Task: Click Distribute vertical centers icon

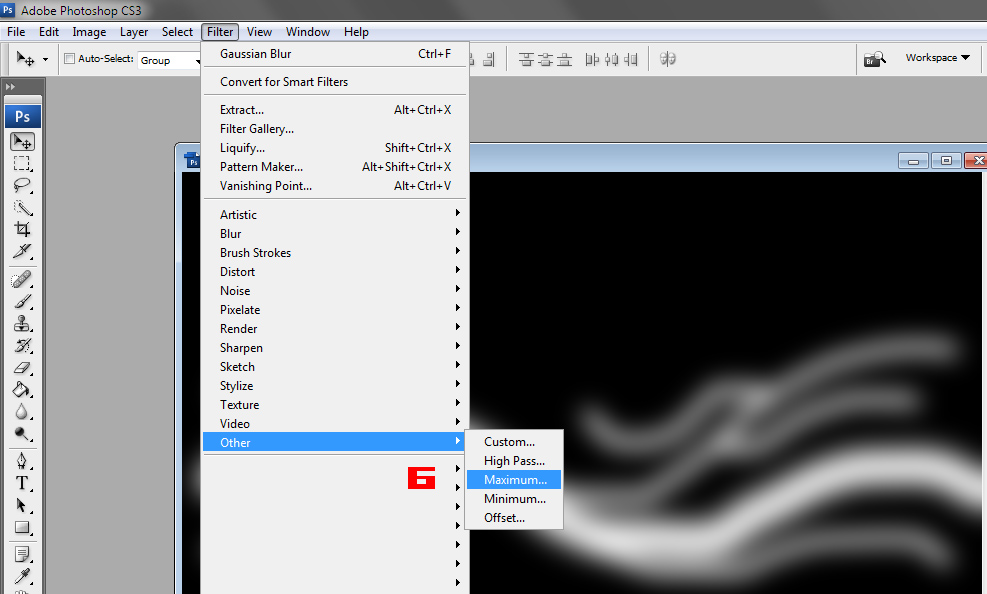Action: (546, 59)
